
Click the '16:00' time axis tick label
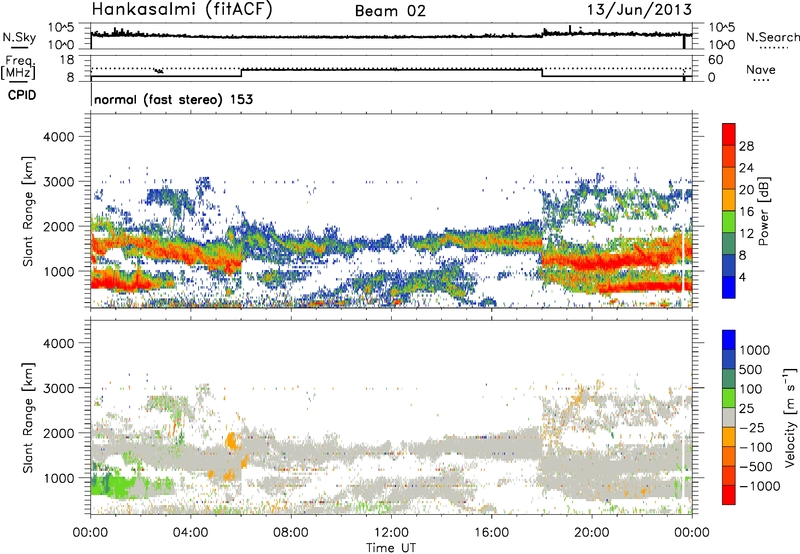(492, 533)
